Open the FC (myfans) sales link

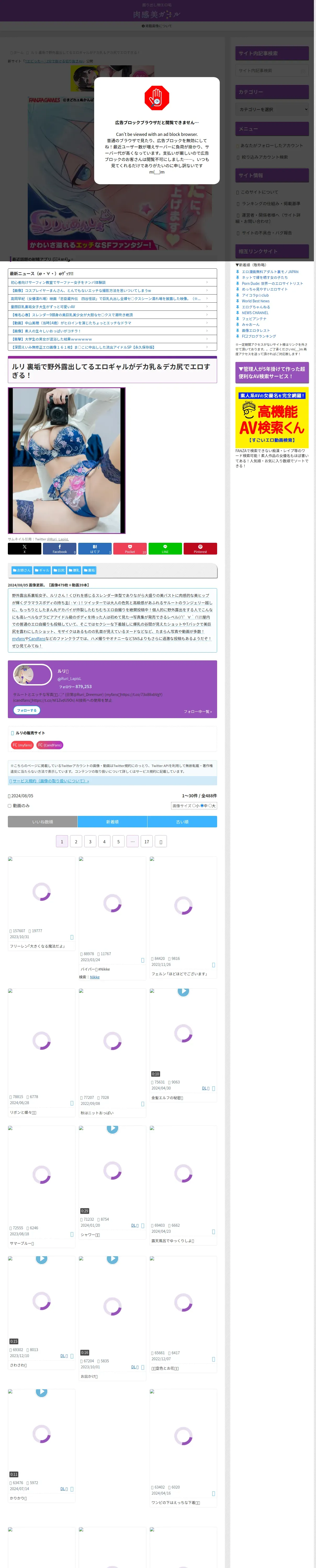[22, 745]
